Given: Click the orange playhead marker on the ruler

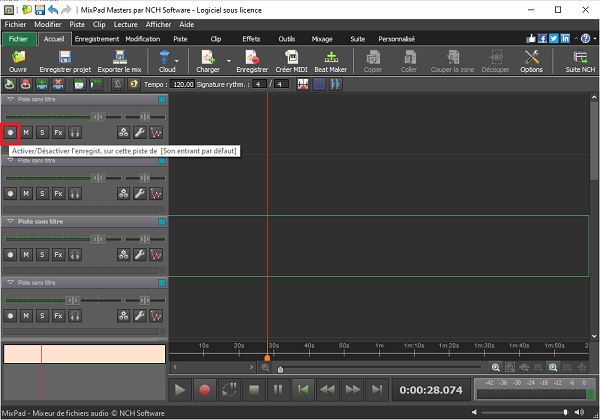Looking at the screenshot, I should [x=267, y=358].
